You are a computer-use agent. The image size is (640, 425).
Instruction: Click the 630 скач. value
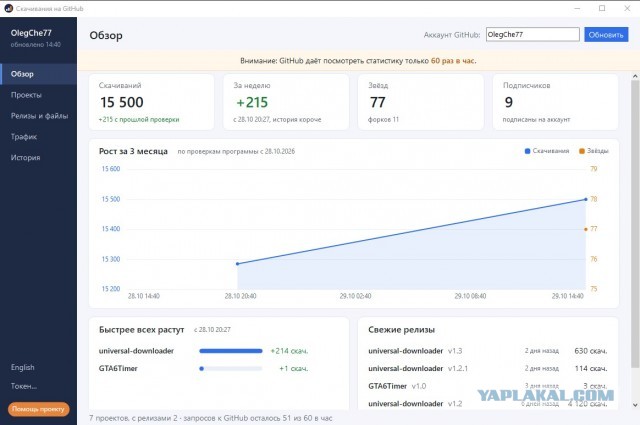pyautogui.click(x=591, y=351)
